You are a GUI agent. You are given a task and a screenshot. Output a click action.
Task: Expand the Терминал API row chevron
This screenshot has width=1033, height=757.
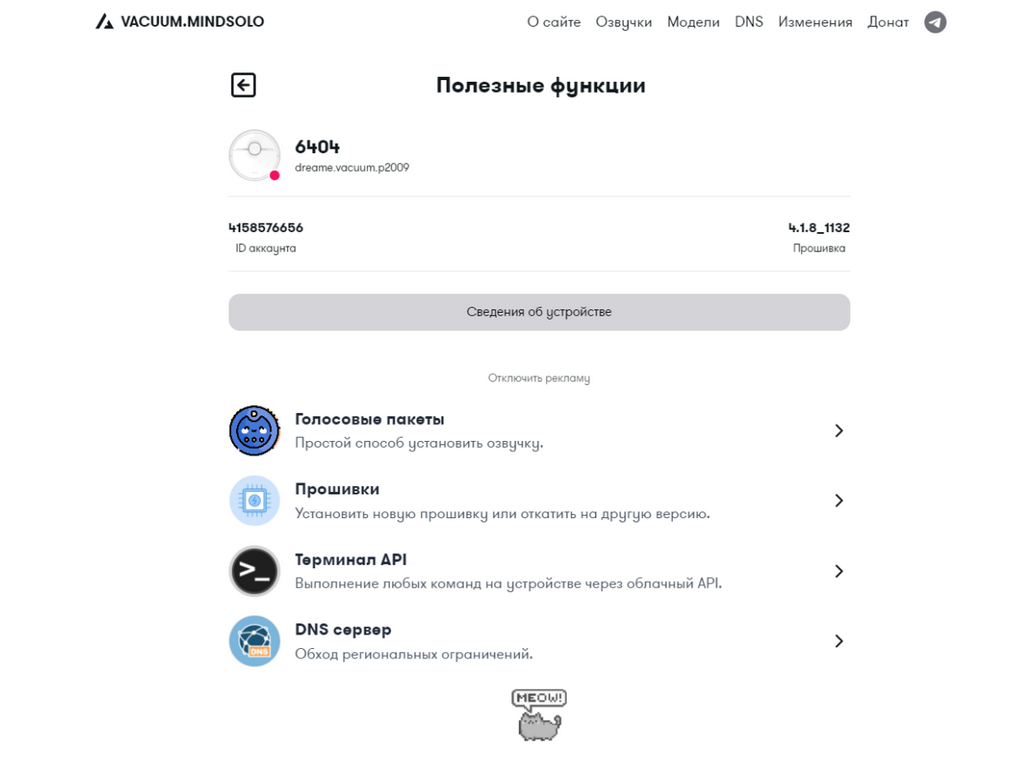pos(838,570)
